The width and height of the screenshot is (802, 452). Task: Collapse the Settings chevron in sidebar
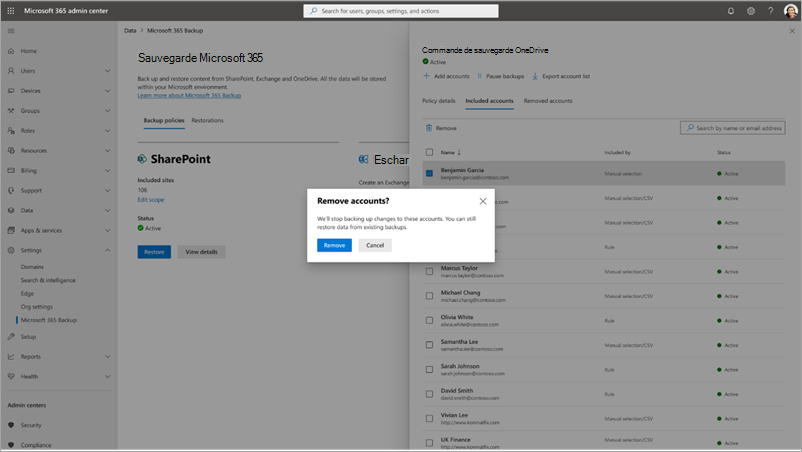point(107,251)
